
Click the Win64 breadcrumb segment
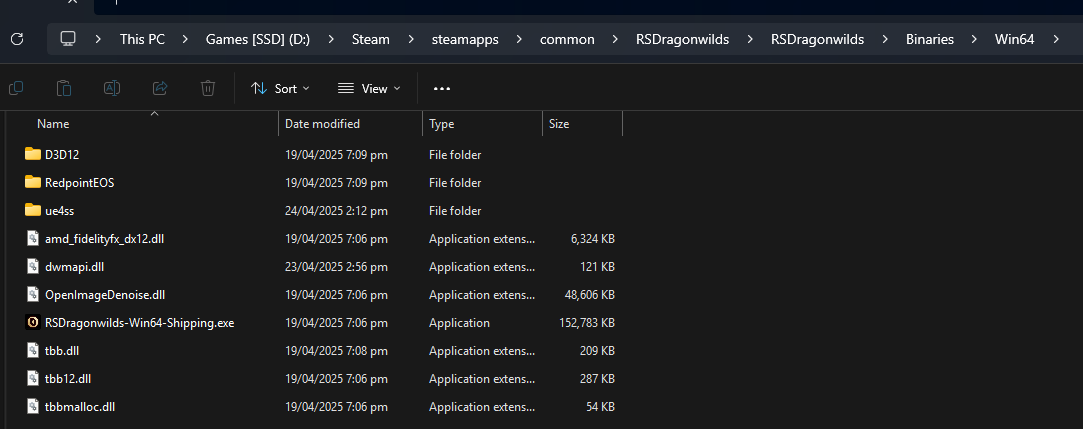point(1014,39)
